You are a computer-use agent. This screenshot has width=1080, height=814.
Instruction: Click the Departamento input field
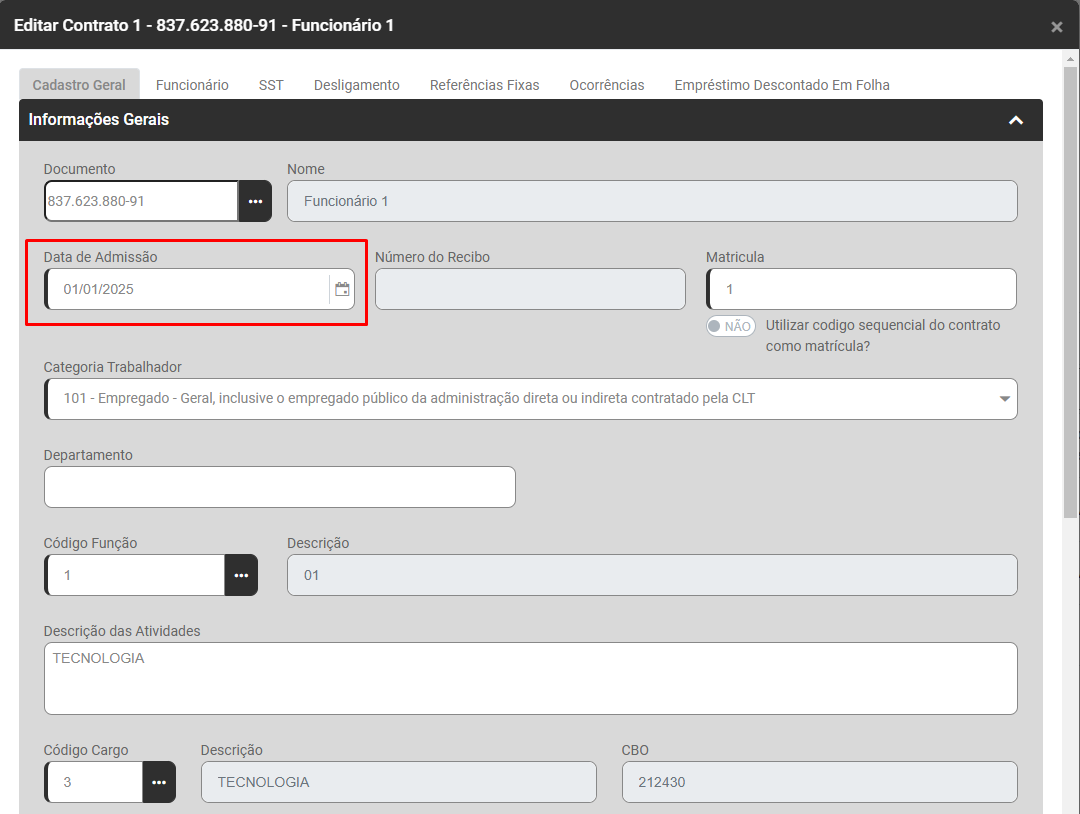click(280, 487)
